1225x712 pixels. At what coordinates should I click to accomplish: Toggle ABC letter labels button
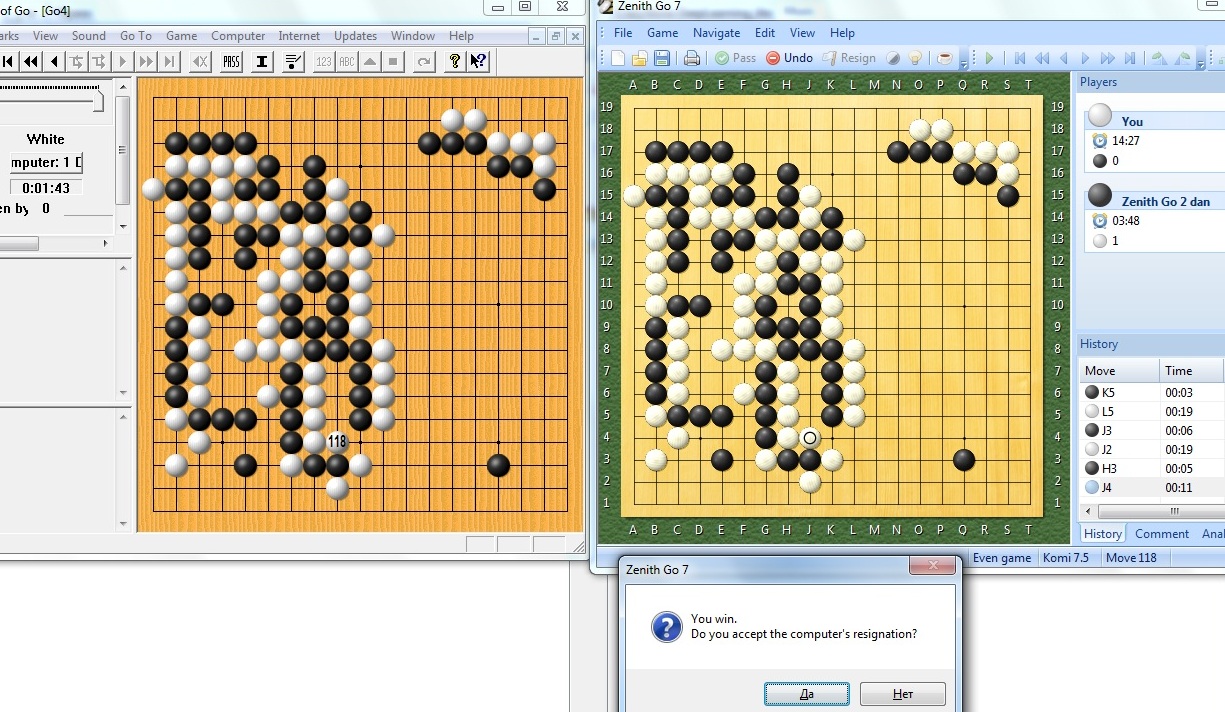(347, 62)
